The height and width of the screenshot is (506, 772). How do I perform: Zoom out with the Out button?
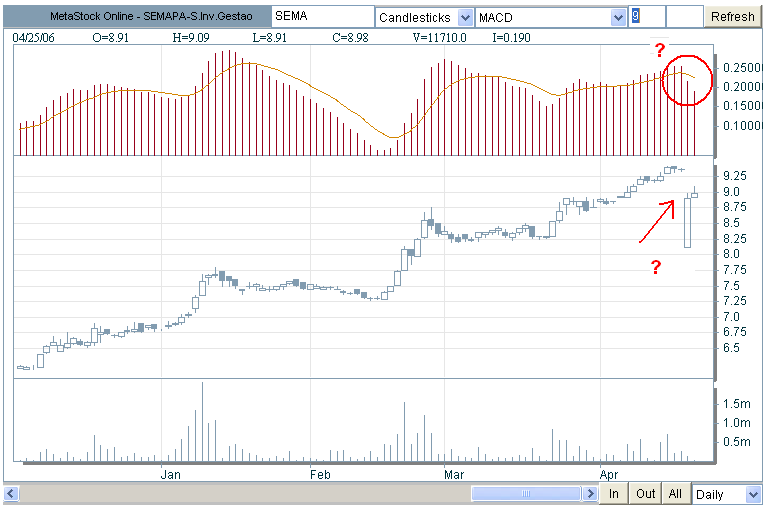pyautogui.click(x=645, y=494)
